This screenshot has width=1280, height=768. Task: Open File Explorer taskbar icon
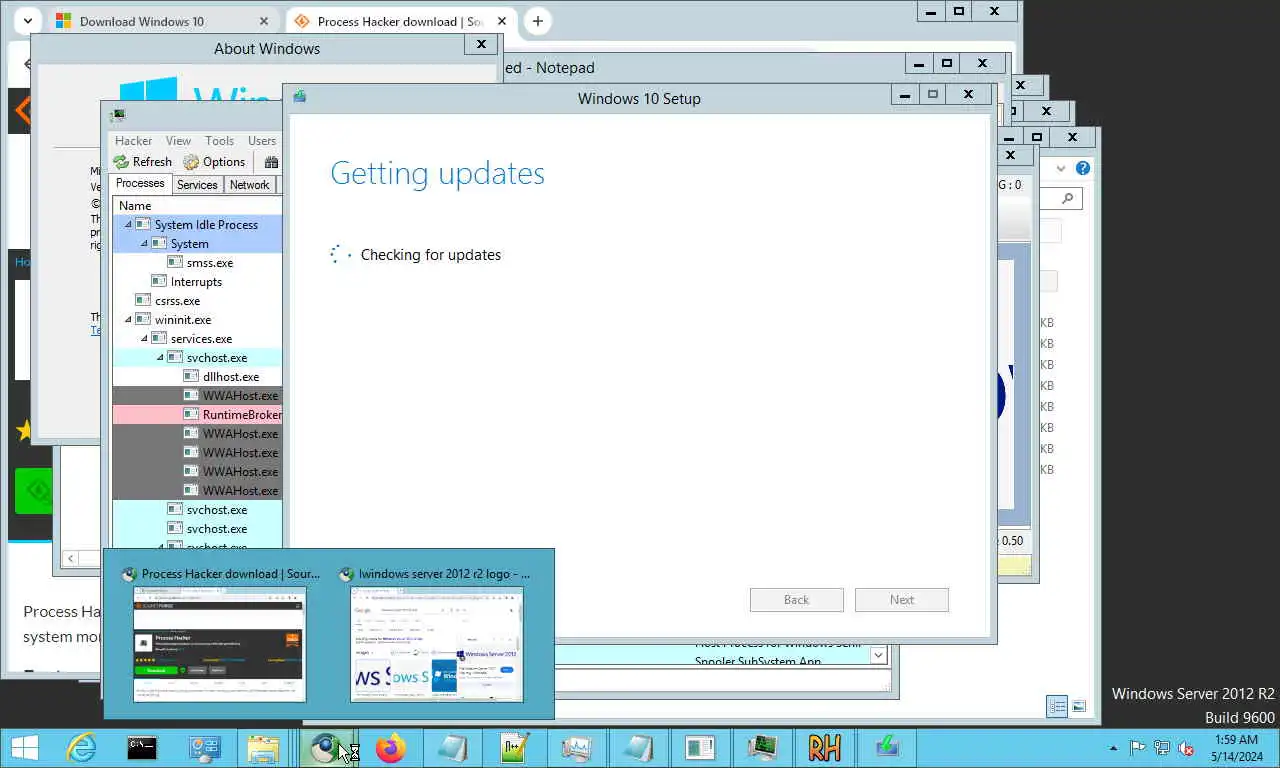tap(263, 748)
